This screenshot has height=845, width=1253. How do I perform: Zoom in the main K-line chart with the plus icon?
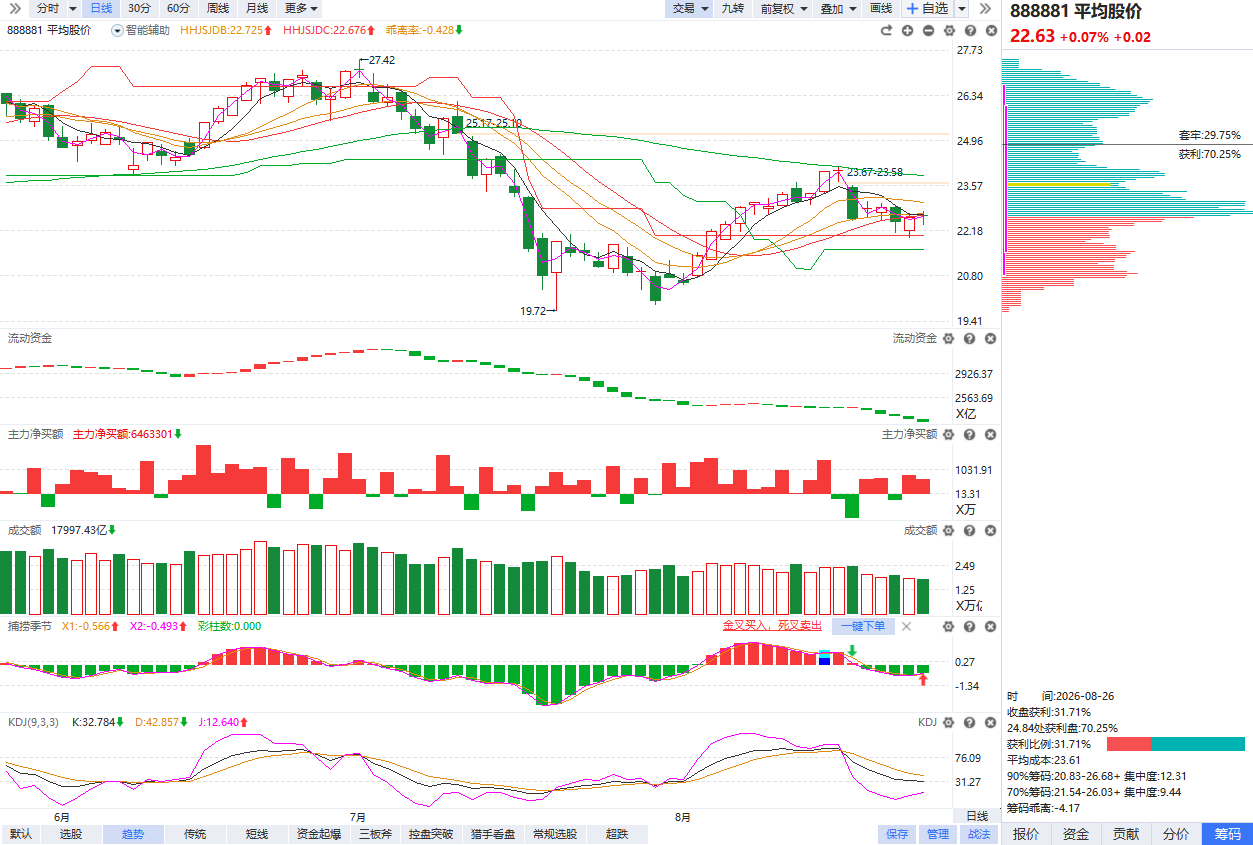pyautogui.click(x=907, y=30)
